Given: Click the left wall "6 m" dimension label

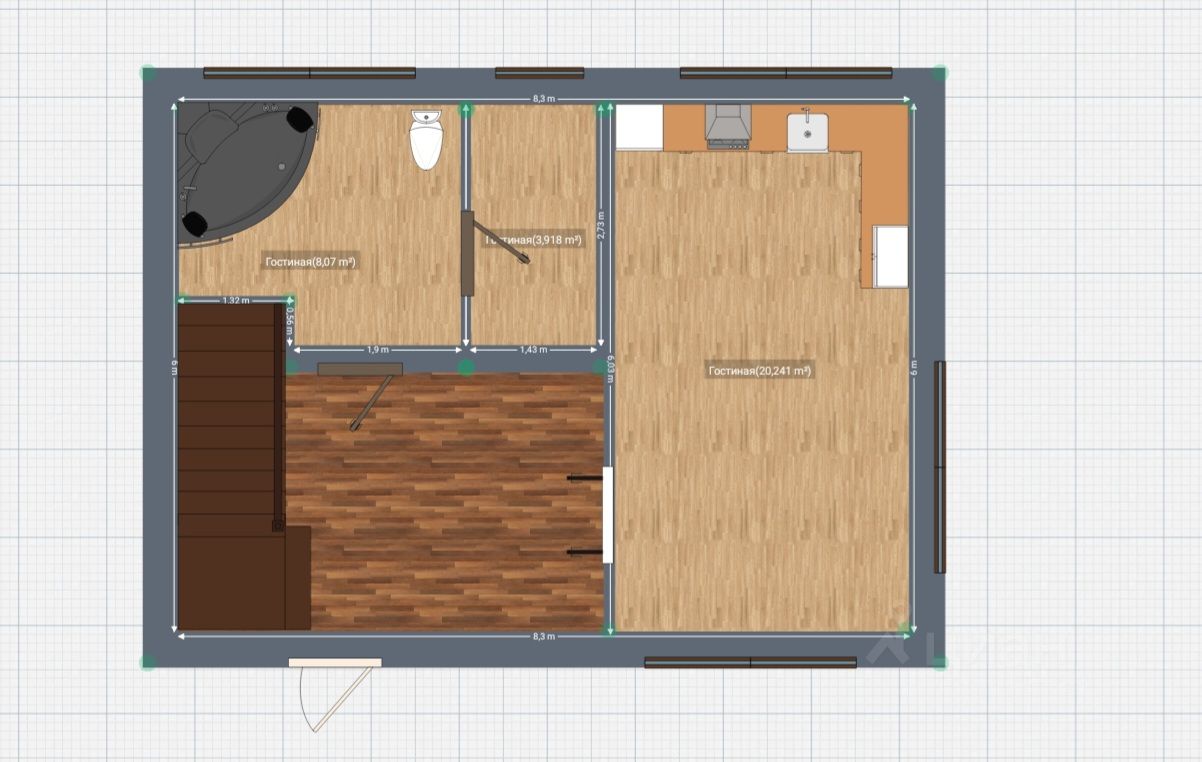Looking at the screenshot, I should tap(173, 368).
